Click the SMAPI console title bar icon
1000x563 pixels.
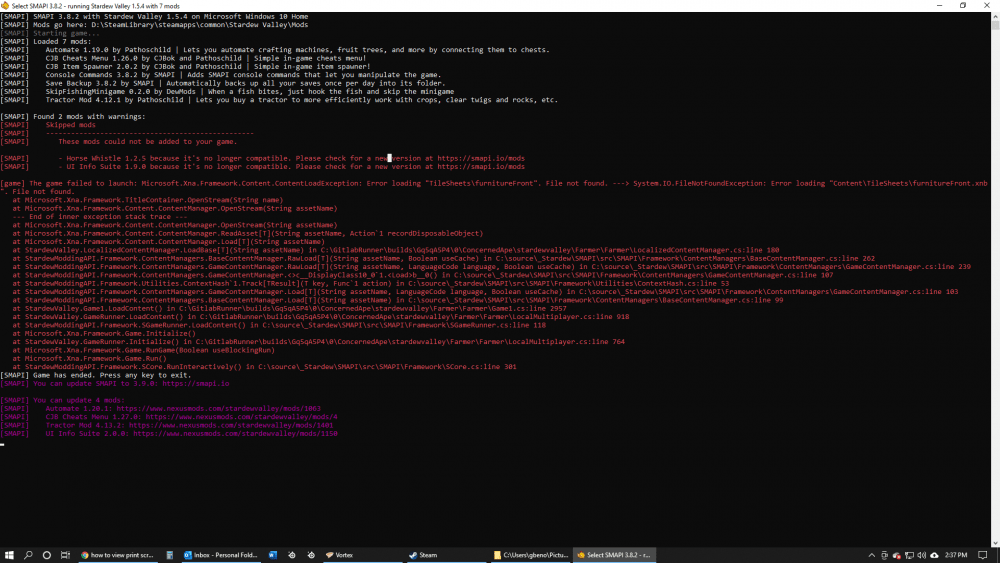tap(5, 6)
